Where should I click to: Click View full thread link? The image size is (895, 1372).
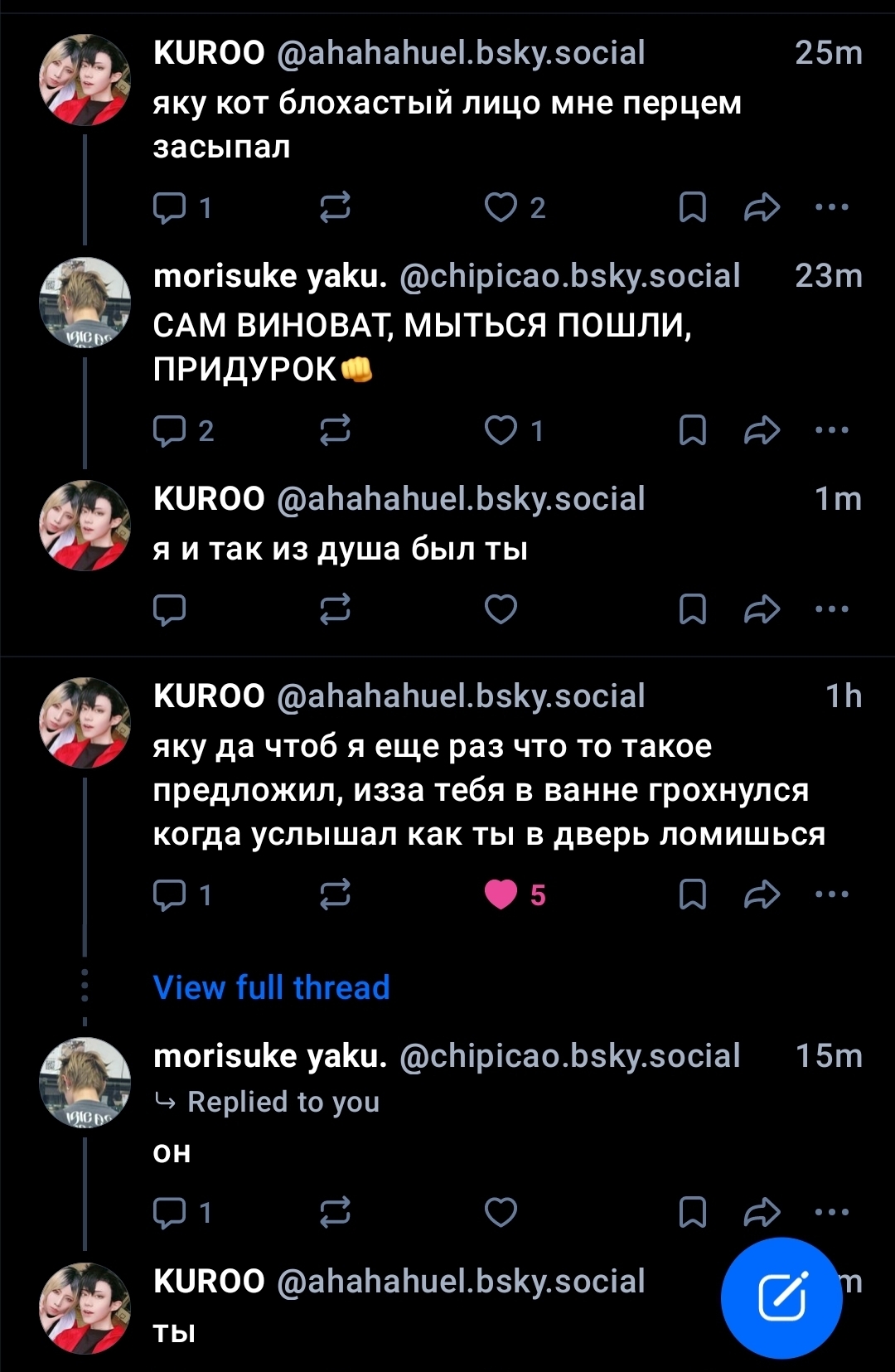point(271,987)
